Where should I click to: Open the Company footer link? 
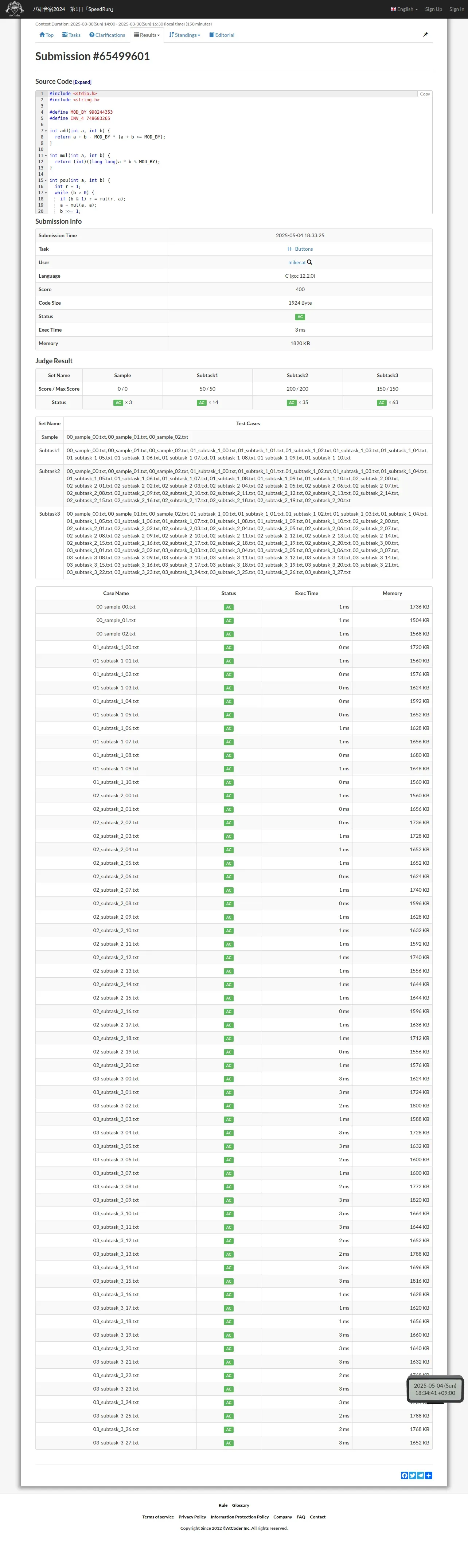[x=282, y=1517]
